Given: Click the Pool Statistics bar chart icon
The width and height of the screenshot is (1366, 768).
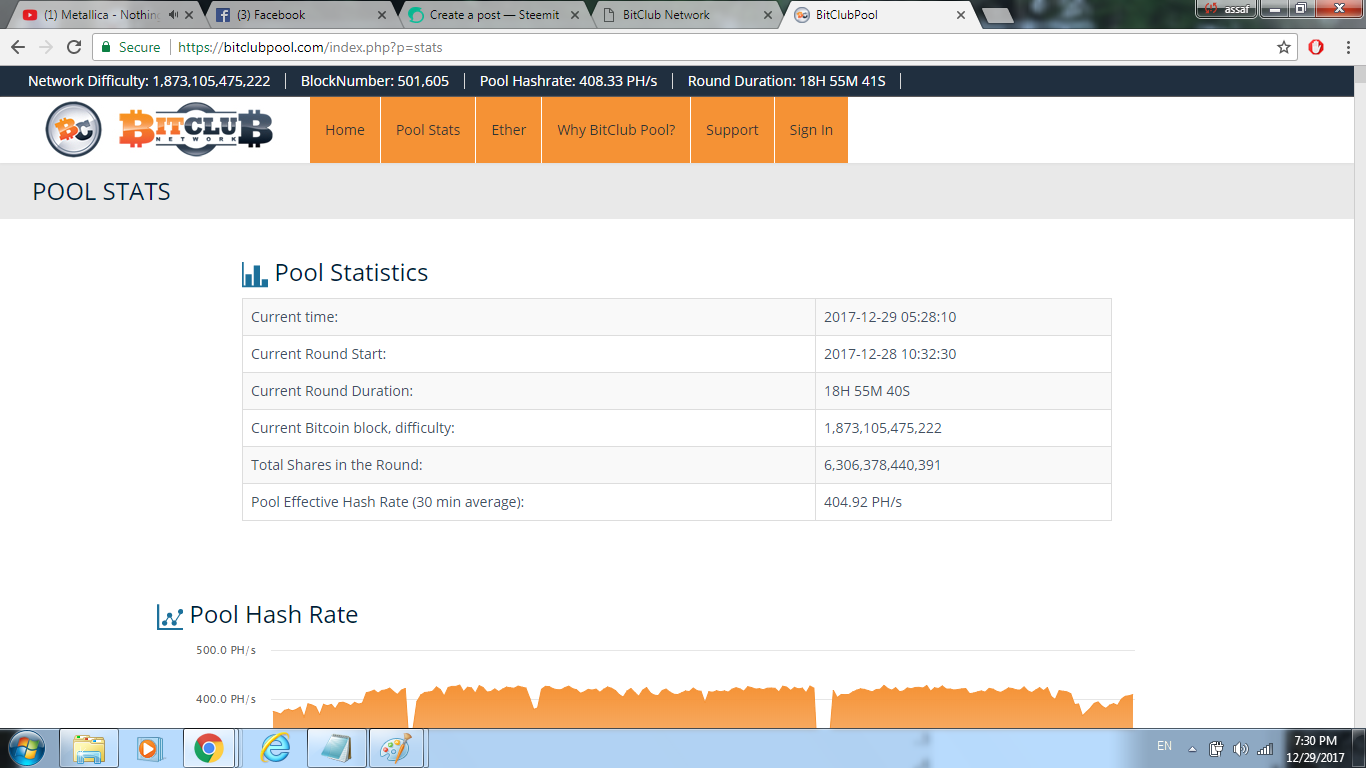Looking at the screenshot, I should [x=255, y=274].
